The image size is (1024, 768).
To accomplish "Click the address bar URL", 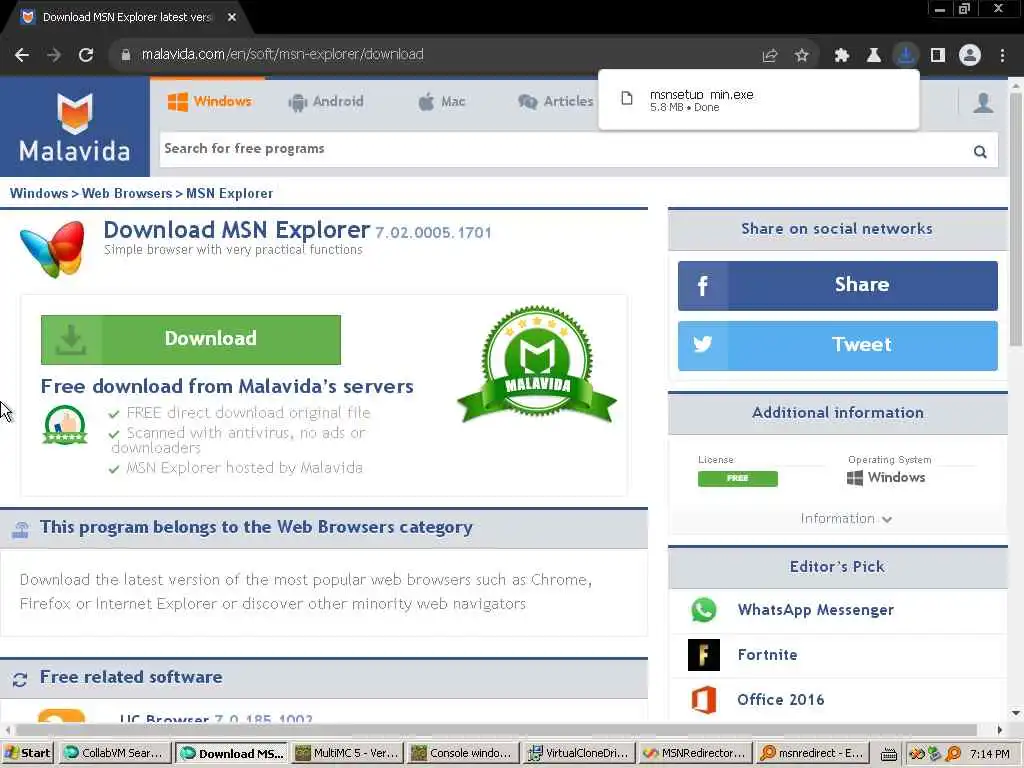I will 283,55.
